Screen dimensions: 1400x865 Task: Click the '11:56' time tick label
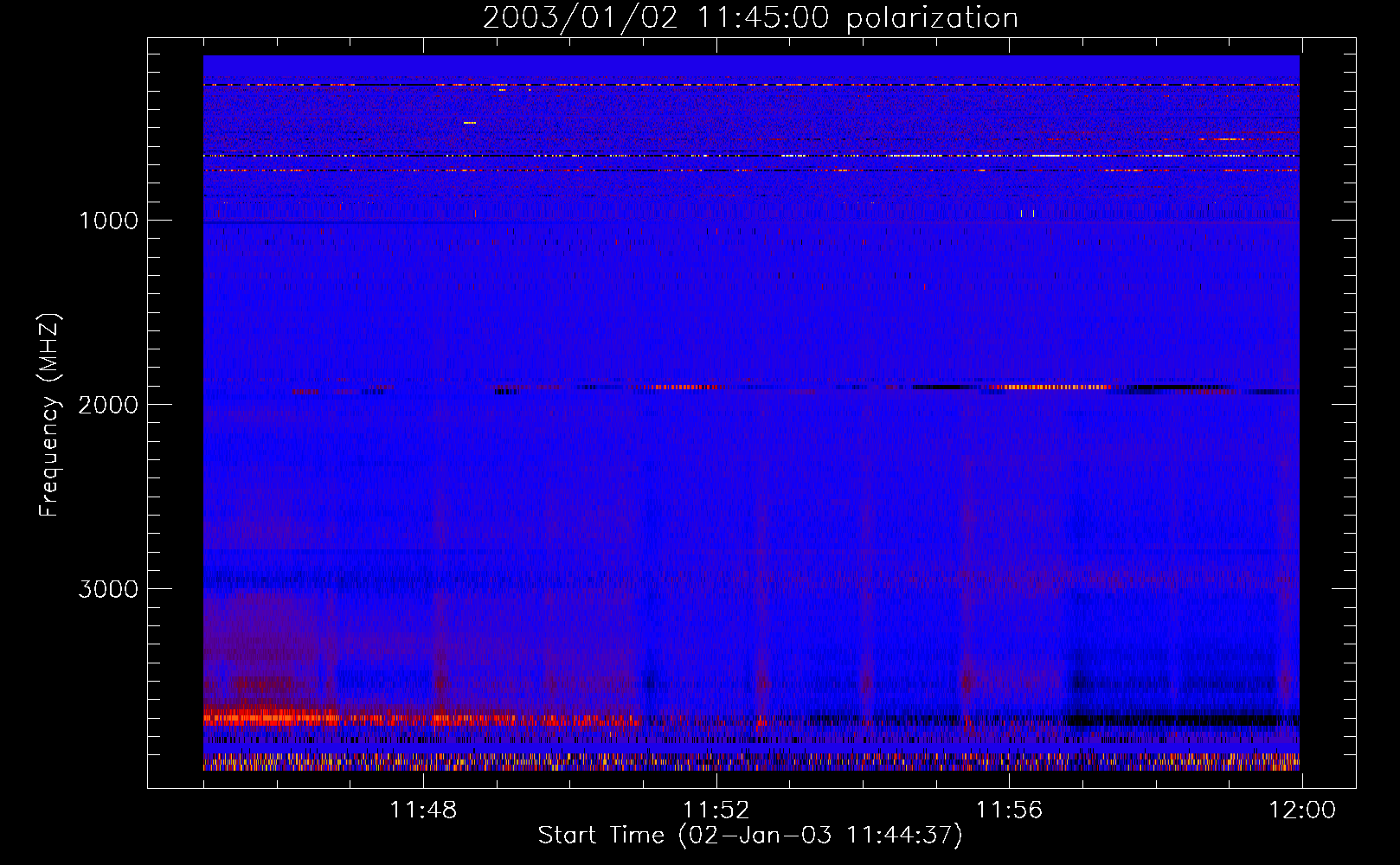[x=1010, y=811]
